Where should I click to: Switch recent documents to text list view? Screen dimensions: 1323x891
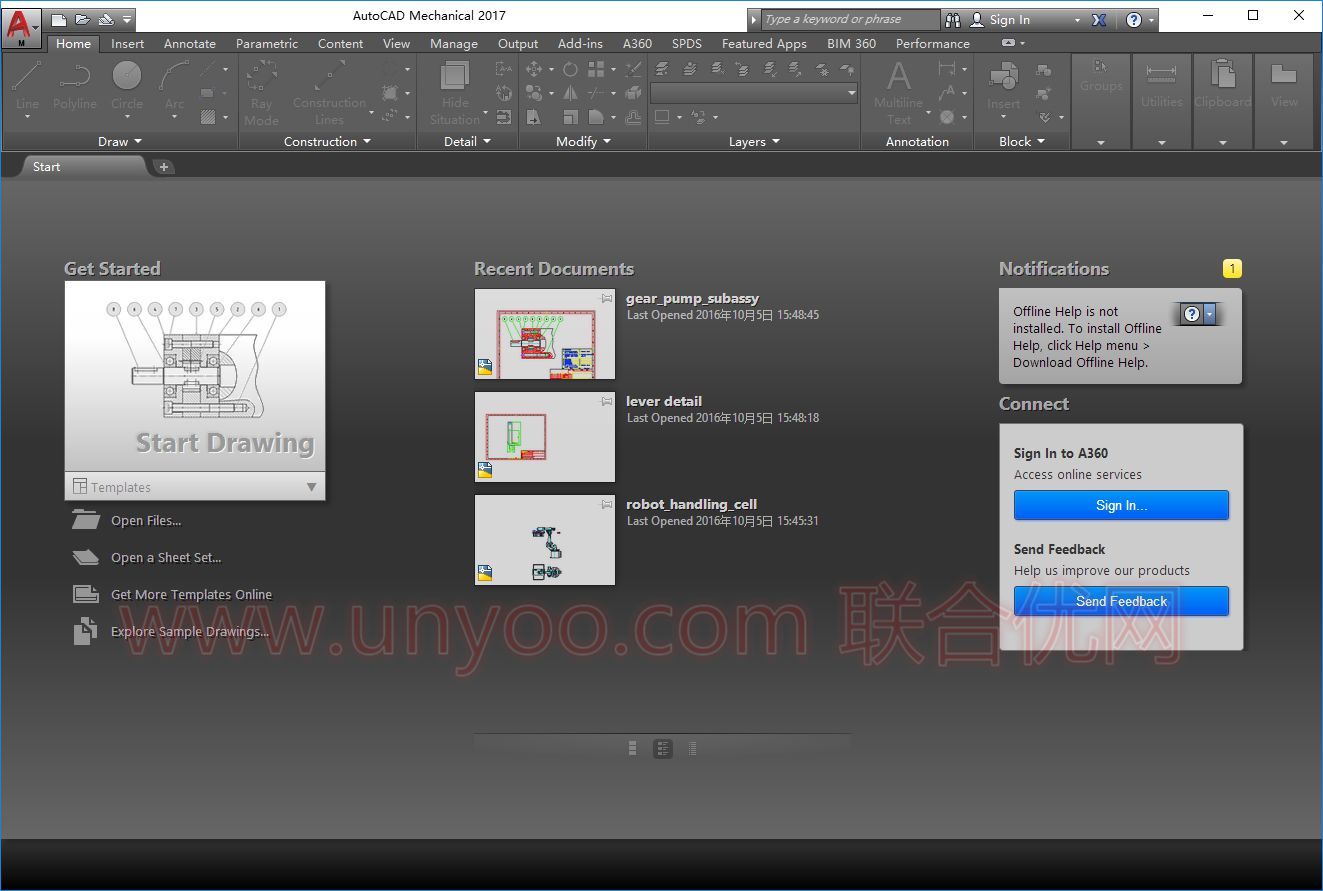click(693, 748)
